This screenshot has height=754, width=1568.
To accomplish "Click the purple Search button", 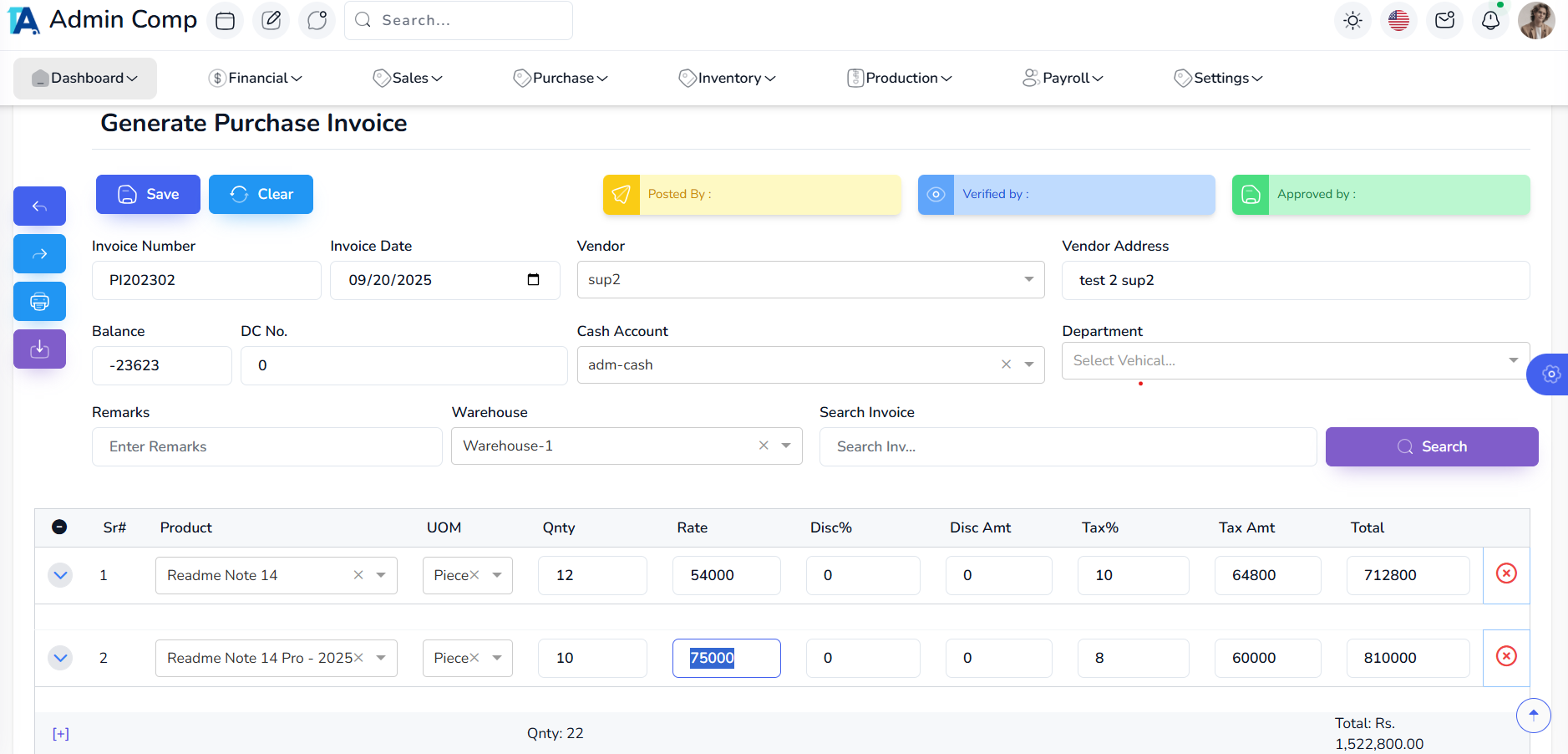I will point(1431,447).
